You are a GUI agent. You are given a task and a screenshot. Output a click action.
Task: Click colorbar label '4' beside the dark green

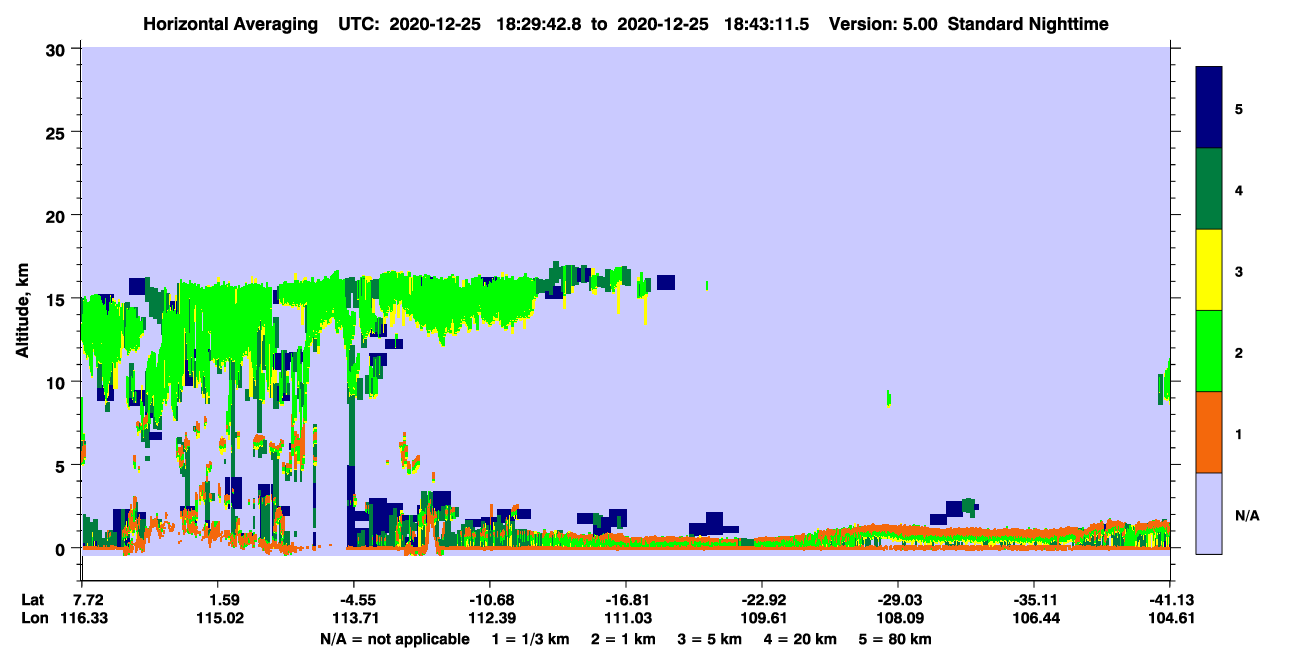pyautogui.click(x=1239, y=189)
